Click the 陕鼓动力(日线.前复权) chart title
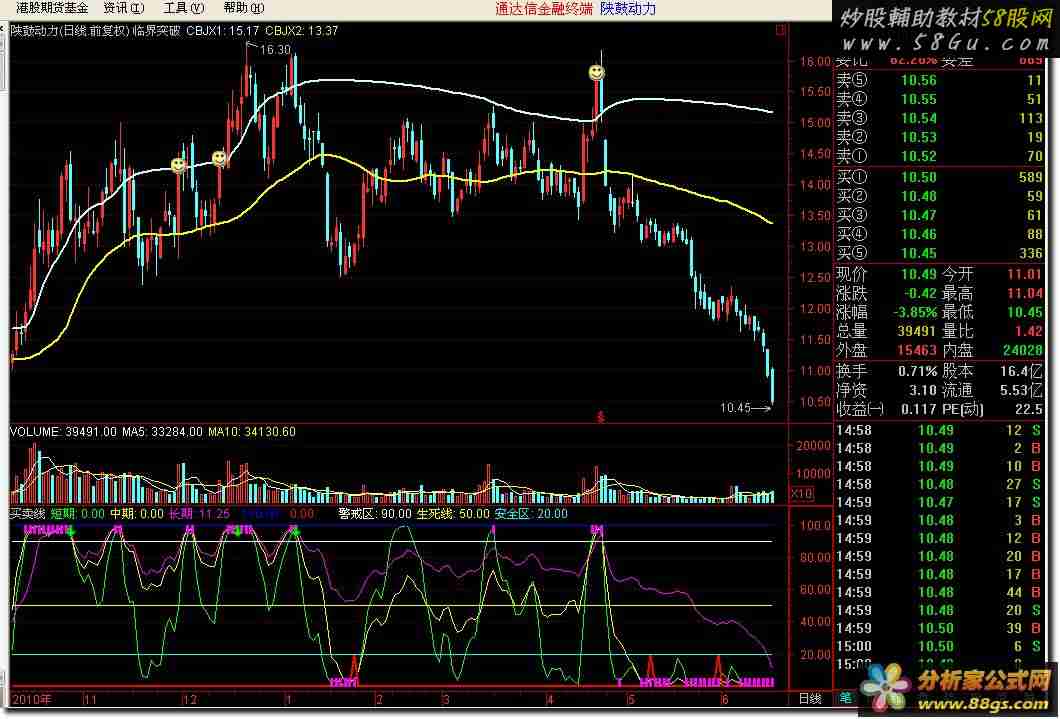The image size is (1060, 719). (70, 30)
